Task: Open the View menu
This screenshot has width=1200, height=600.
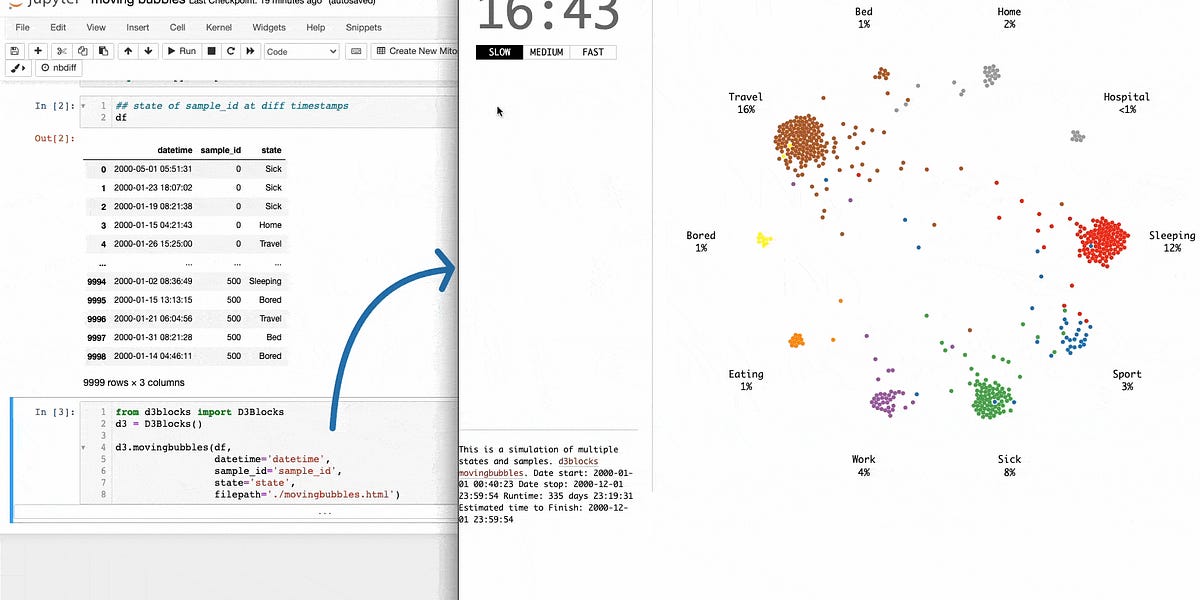Action: (96, 27)
